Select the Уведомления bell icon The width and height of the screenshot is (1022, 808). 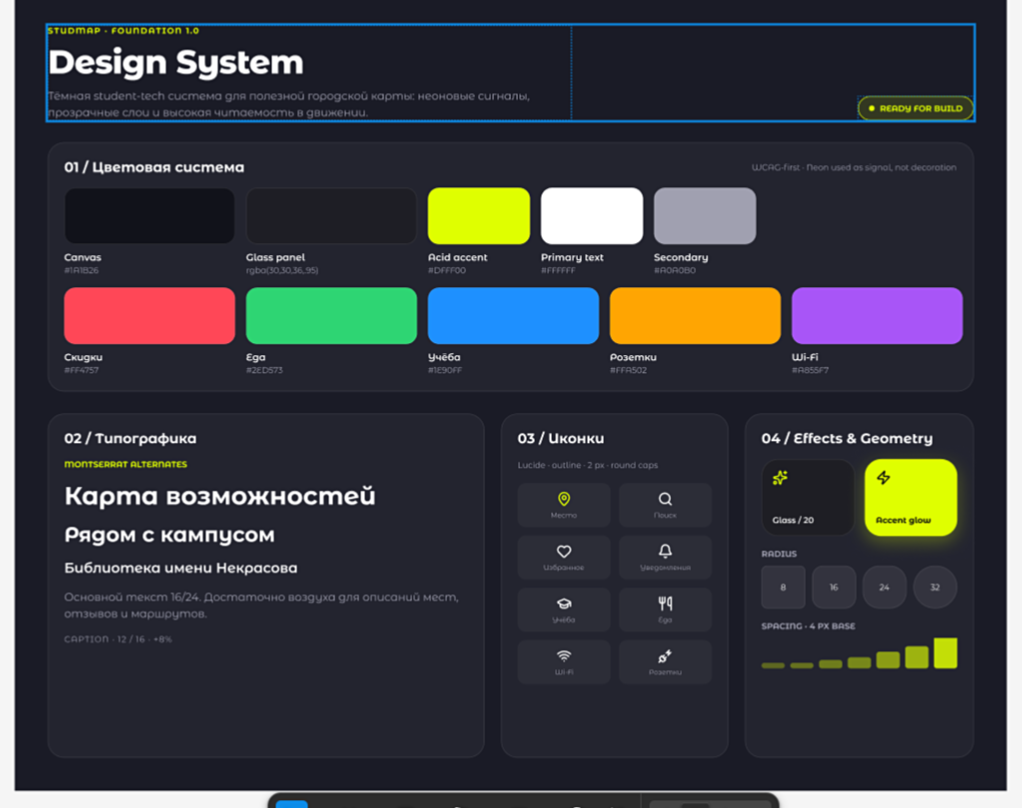coord(665,551)
